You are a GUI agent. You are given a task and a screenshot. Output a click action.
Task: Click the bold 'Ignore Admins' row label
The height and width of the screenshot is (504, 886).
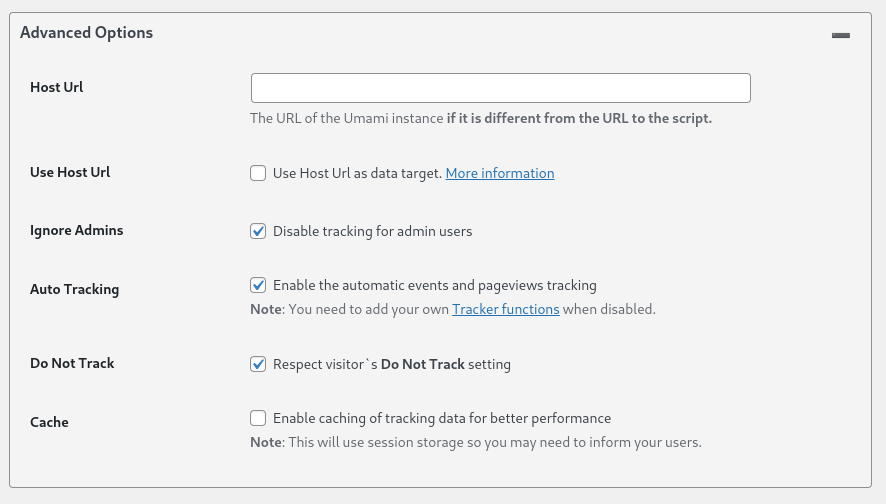point(77,230)
